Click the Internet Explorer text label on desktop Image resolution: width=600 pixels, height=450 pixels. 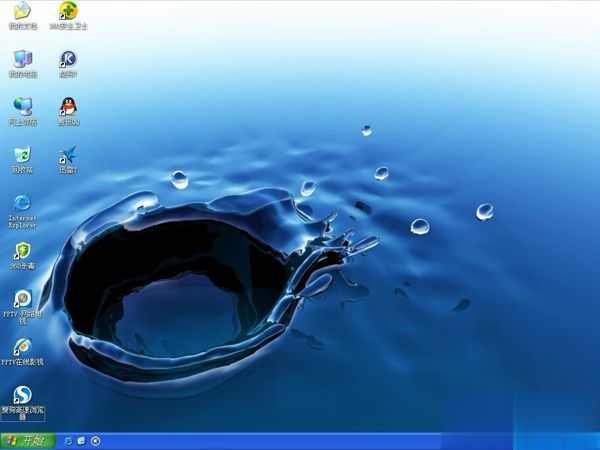[x=23, y=222]
